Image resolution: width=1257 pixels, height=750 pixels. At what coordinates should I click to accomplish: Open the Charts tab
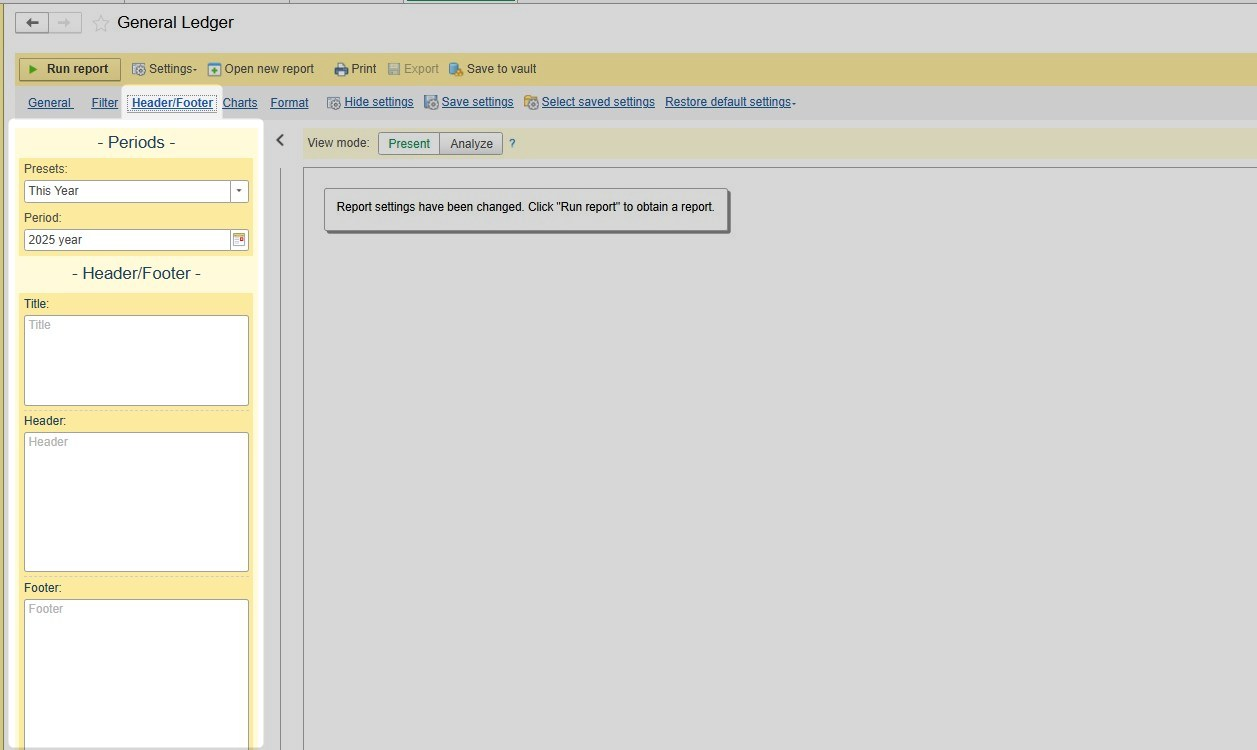coord(240,102)
